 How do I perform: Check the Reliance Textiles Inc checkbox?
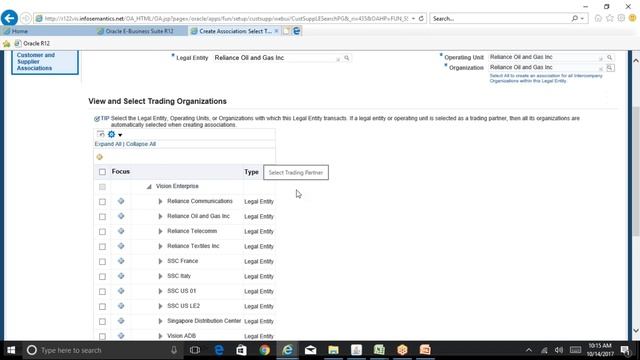[102, 247]
